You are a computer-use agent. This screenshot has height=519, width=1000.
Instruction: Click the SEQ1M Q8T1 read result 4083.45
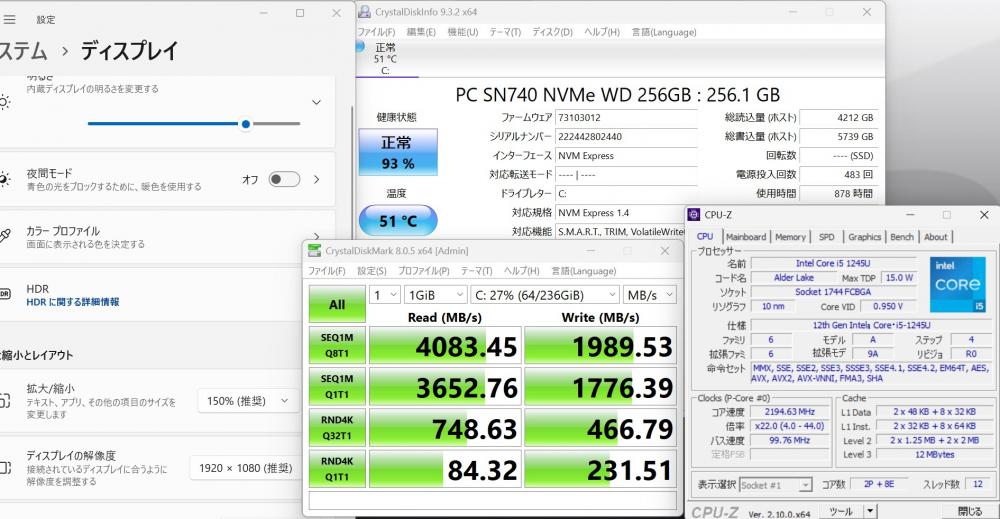click(x=445, y=346)
